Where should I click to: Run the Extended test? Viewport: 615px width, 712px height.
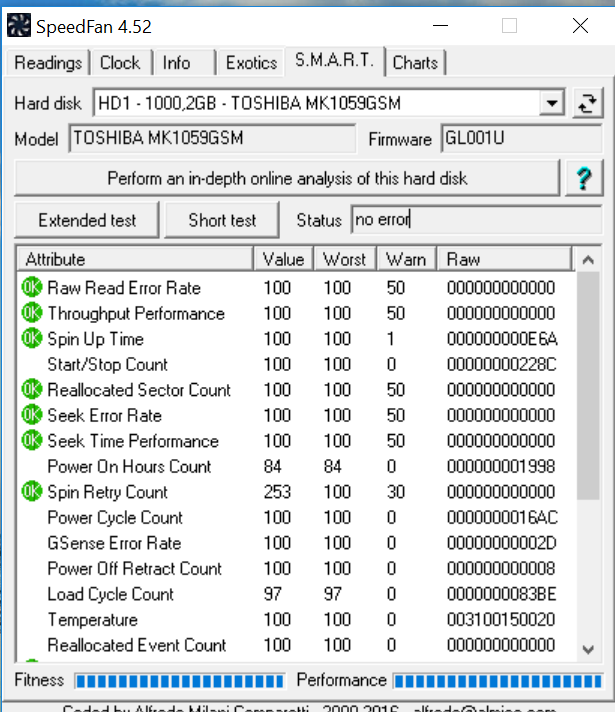coord(85,220)
